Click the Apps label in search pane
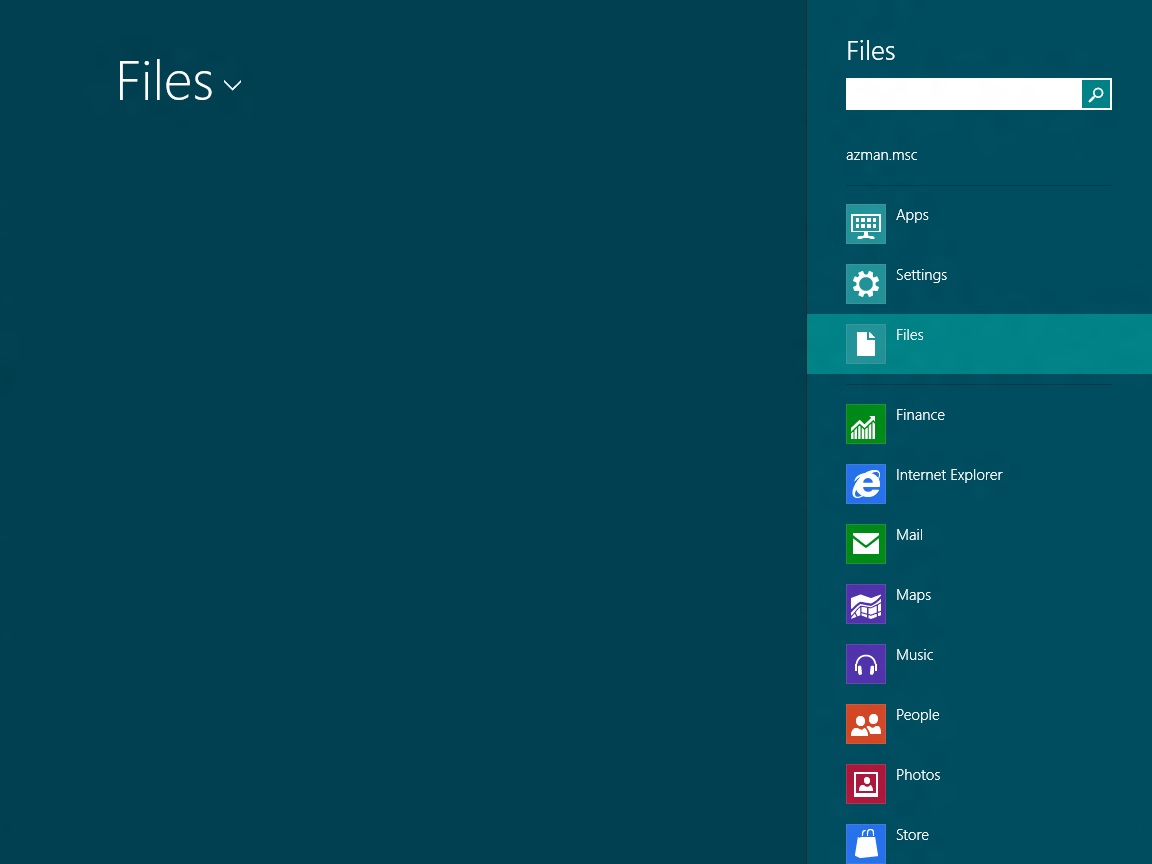The height and width of the screenshot is (864, 1152). (912, 215)
